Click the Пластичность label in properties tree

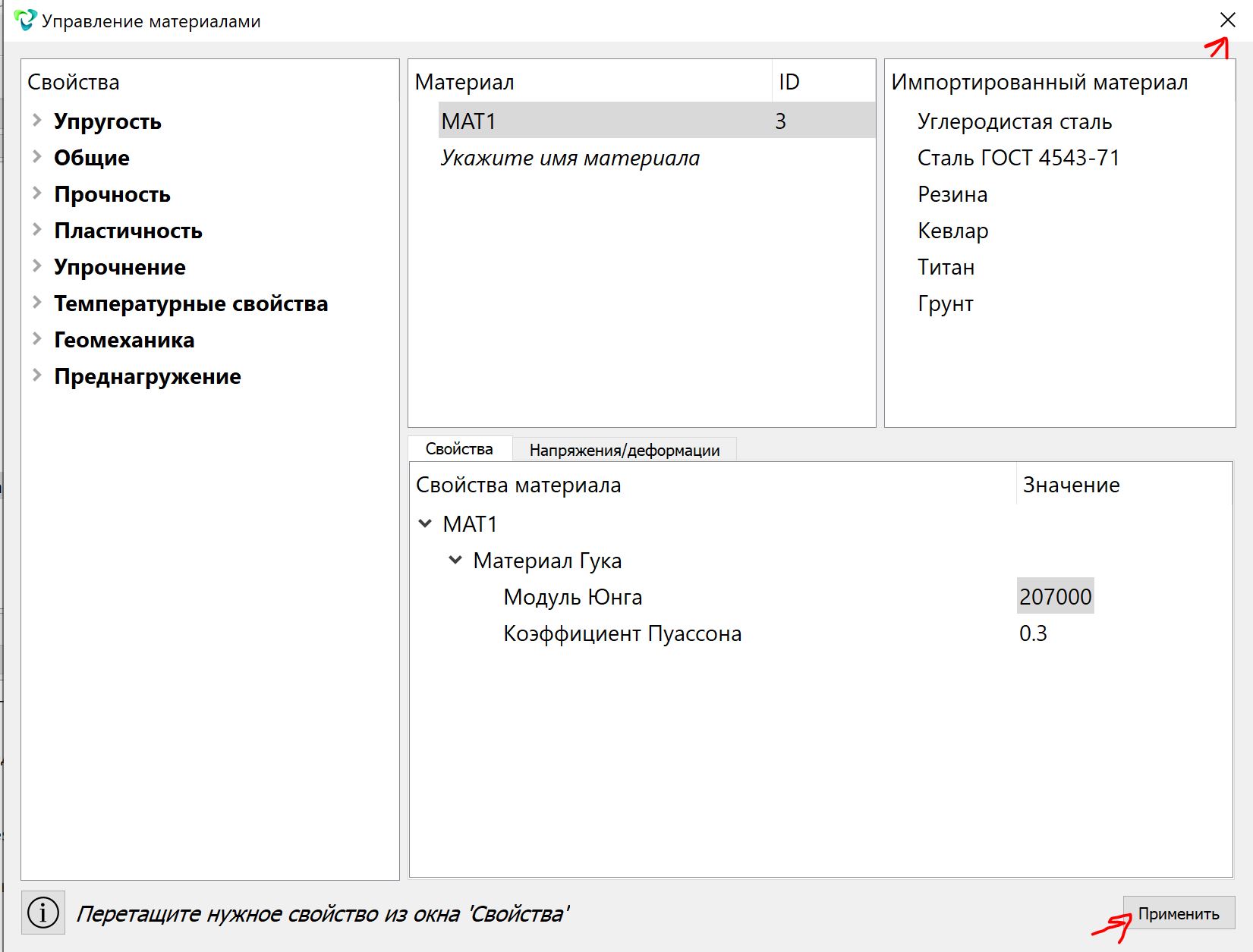pos(128,231)
